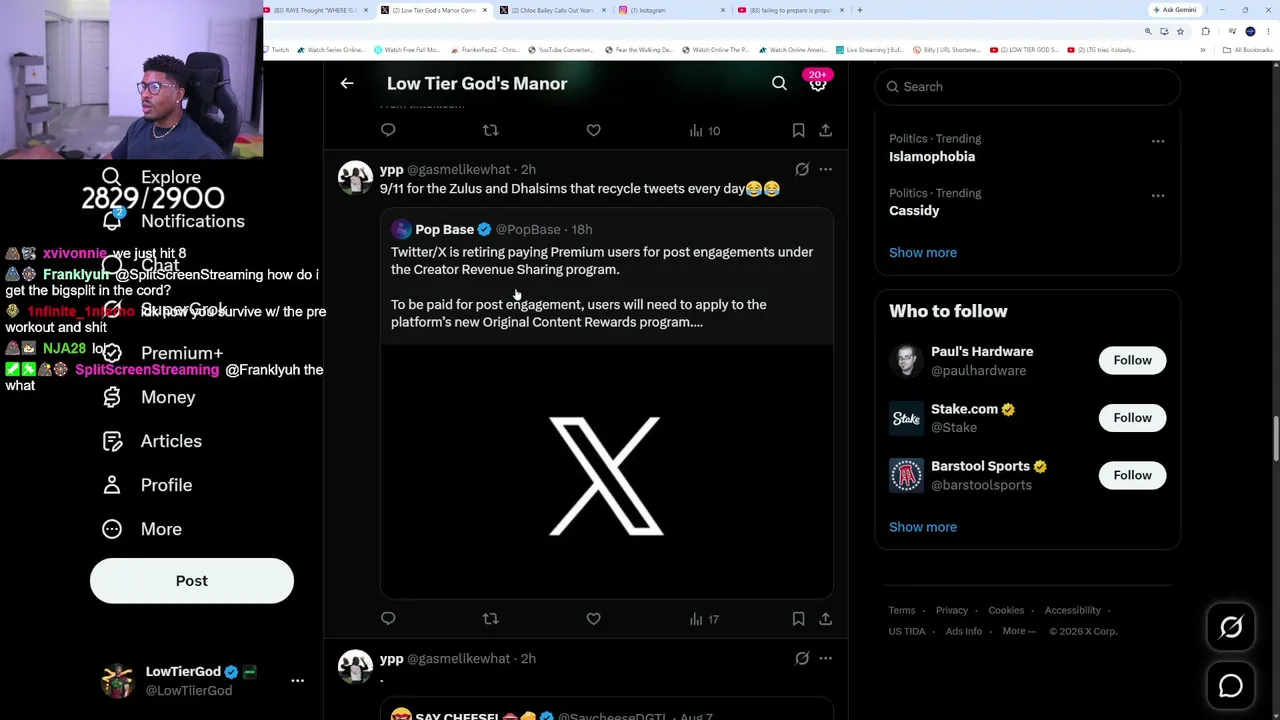Open the YouTube Converter bookmark
The image size is (1280, 720).
point(561,50)
